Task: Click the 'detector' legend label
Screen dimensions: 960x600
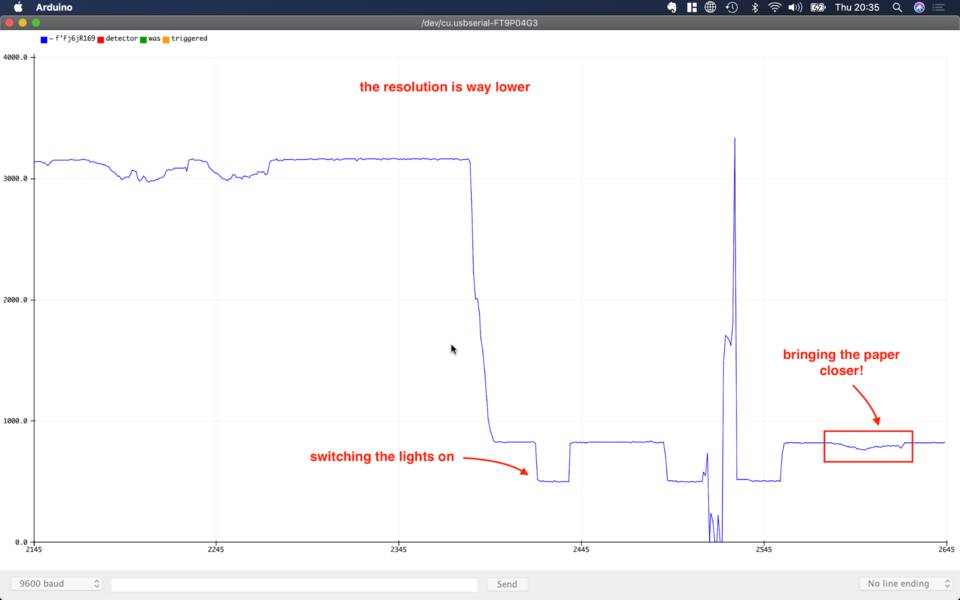Action: [122, 38]
